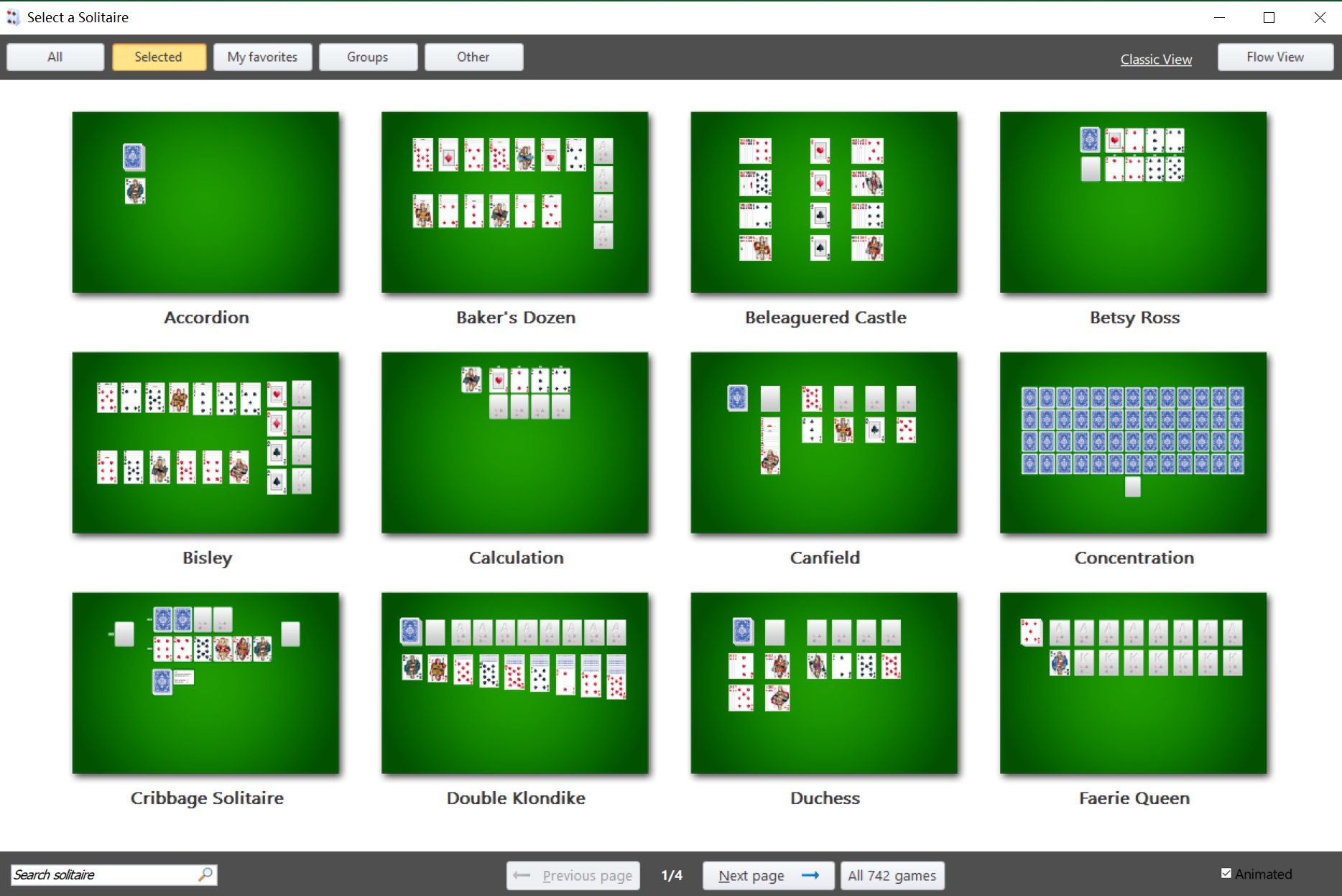Choose the Beleaguered Castle thumbnail
The width and height of the screenshot is (1342, 896).
point(823,202)
